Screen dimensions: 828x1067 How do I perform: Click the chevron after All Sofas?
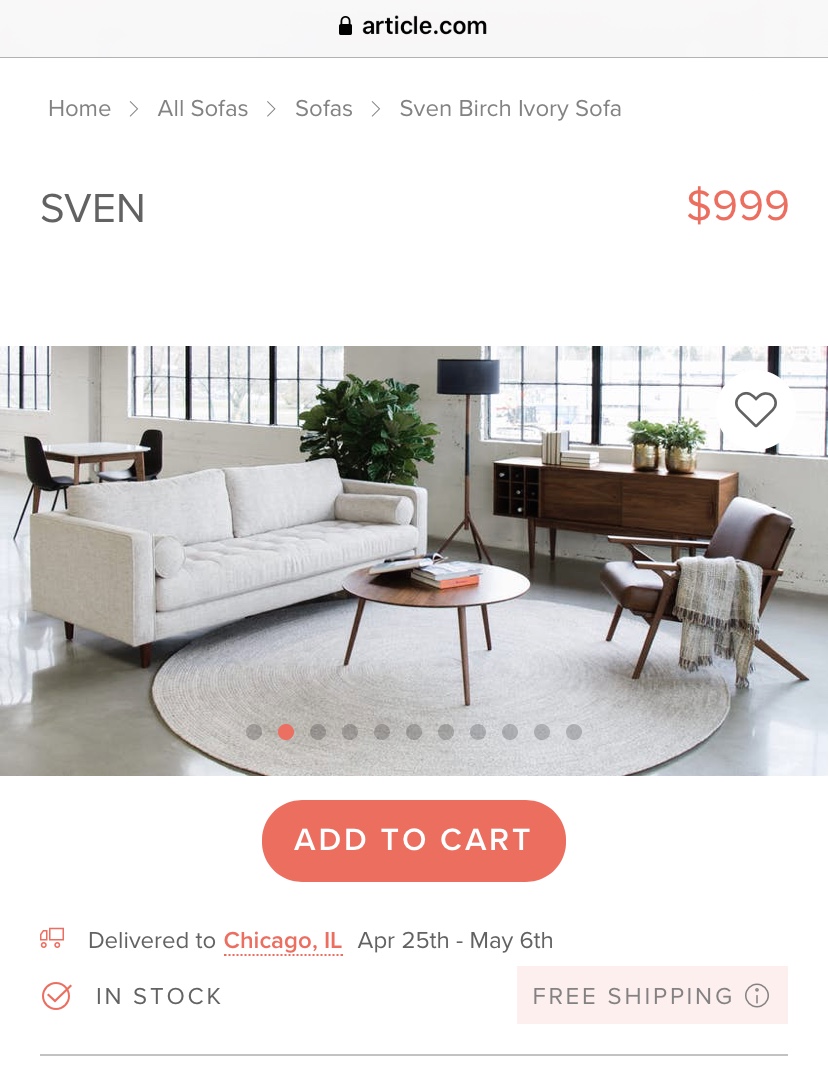[x=271, y=109]
